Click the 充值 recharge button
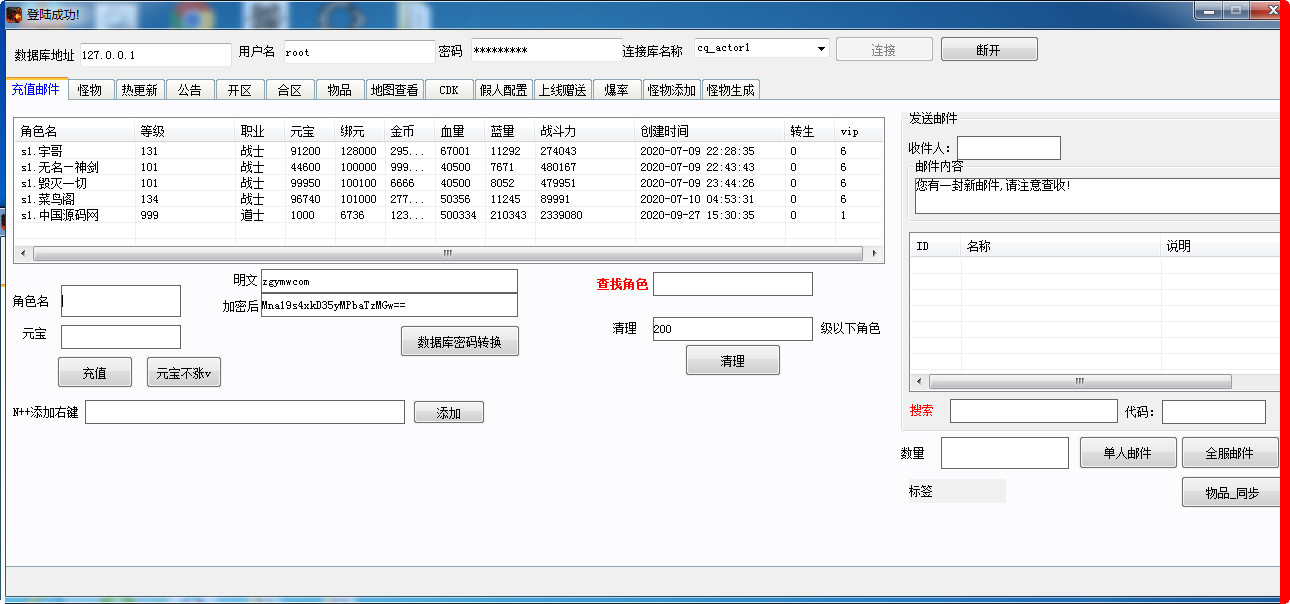 95,372
